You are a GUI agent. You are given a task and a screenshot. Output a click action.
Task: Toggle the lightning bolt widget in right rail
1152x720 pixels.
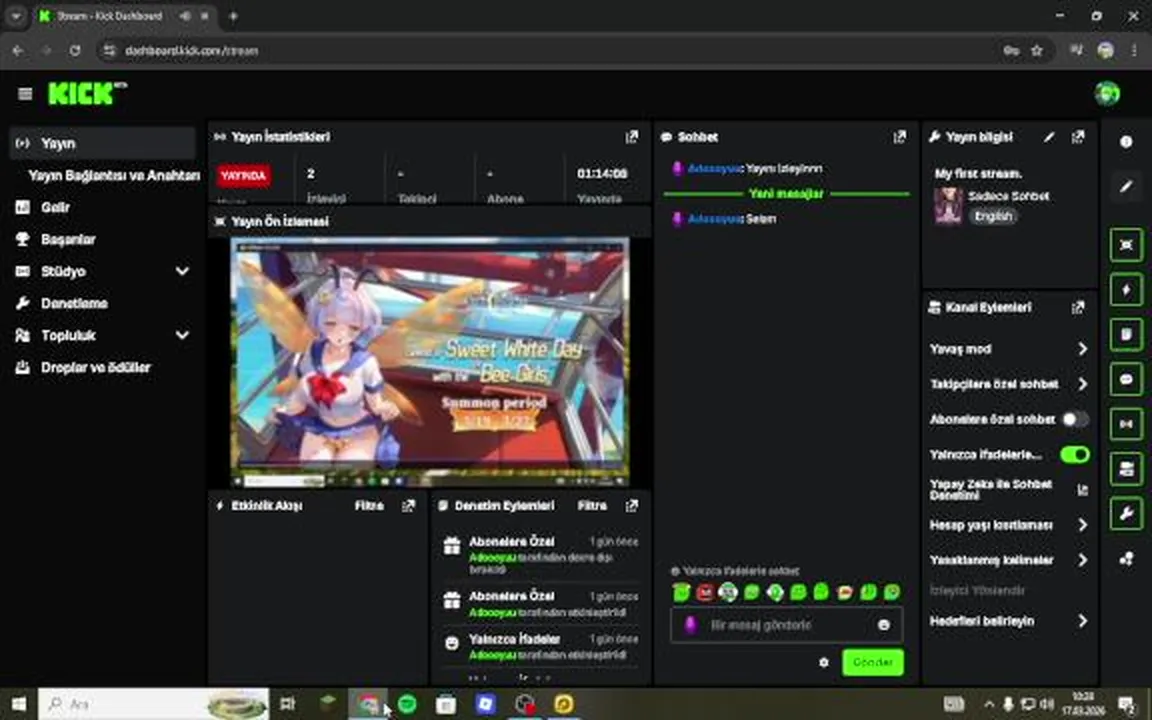(x=1126, y=290)
